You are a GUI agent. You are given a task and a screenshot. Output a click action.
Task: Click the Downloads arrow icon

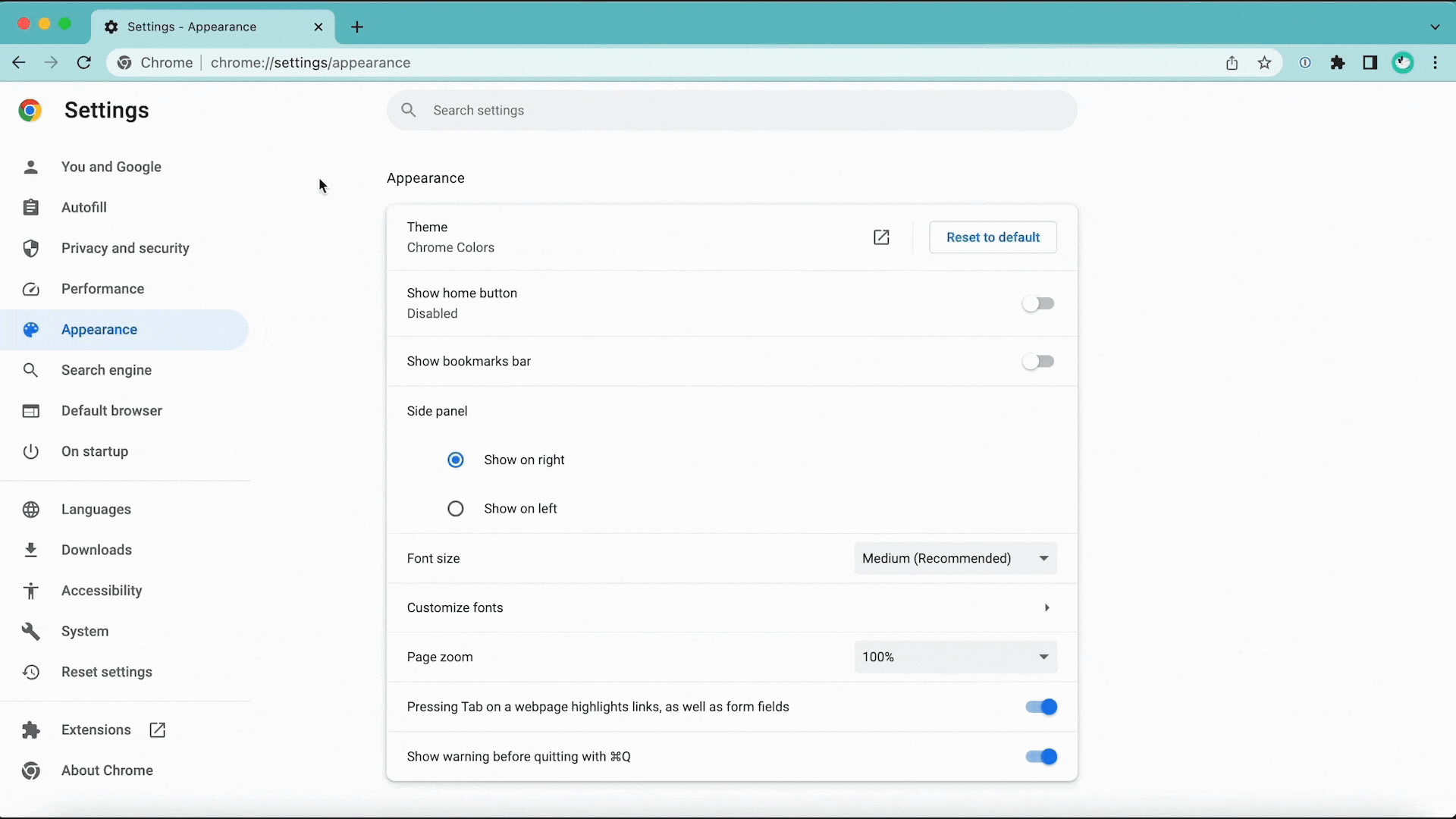click(x=31, y=550)
